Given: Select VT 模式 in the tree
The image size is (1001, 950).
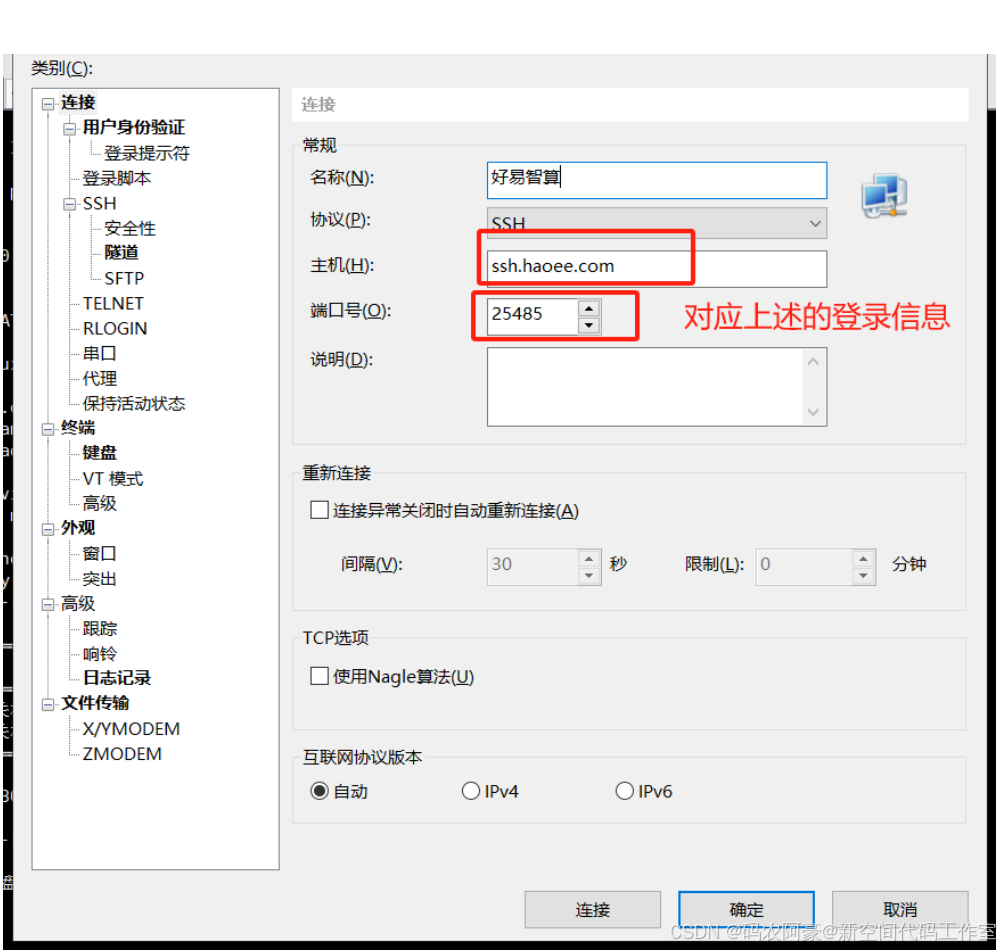Looking at the screenshot, I should point(113,479).
